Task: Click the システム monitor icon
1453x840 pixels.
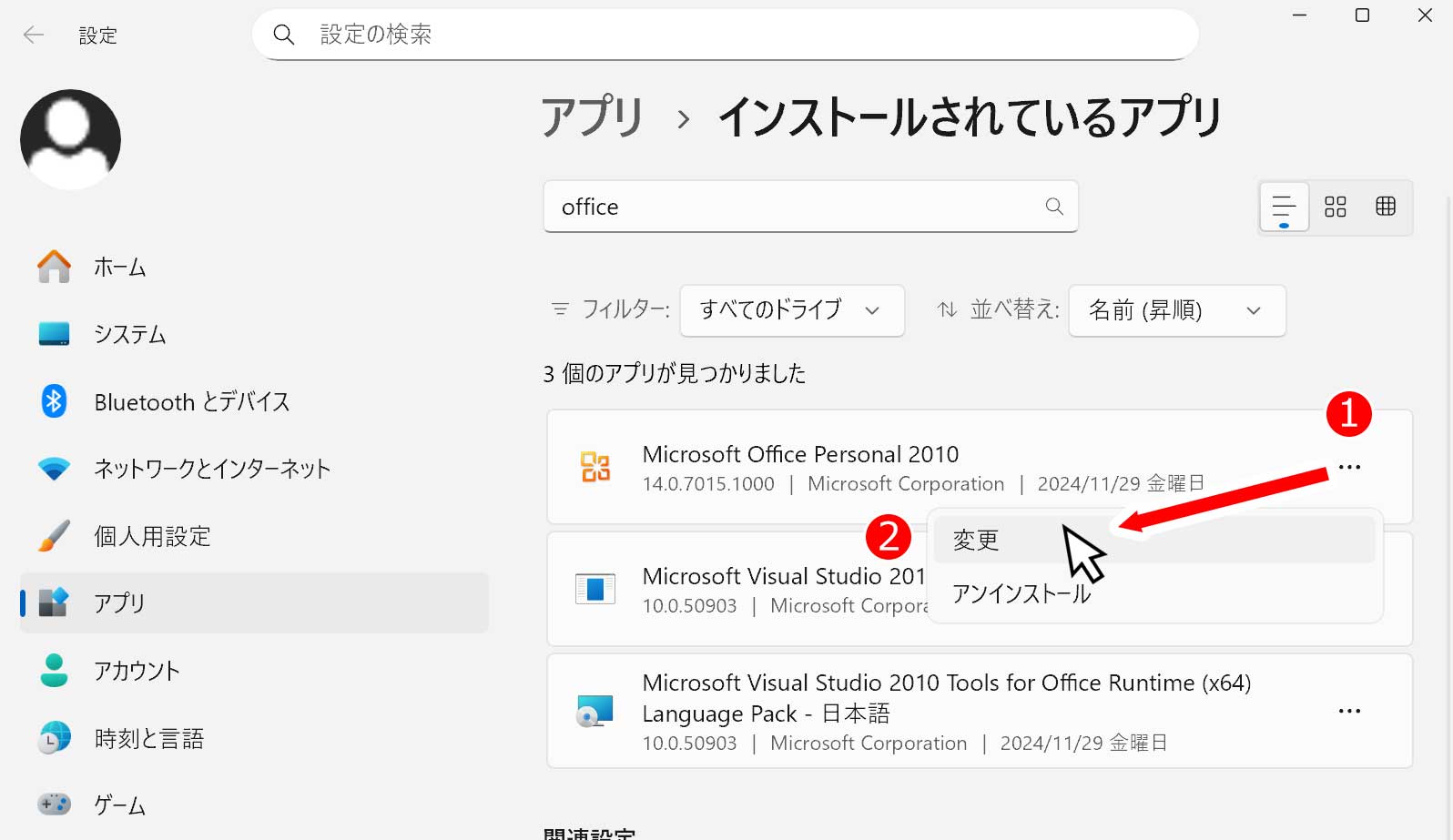Action: tap(54, 334)
